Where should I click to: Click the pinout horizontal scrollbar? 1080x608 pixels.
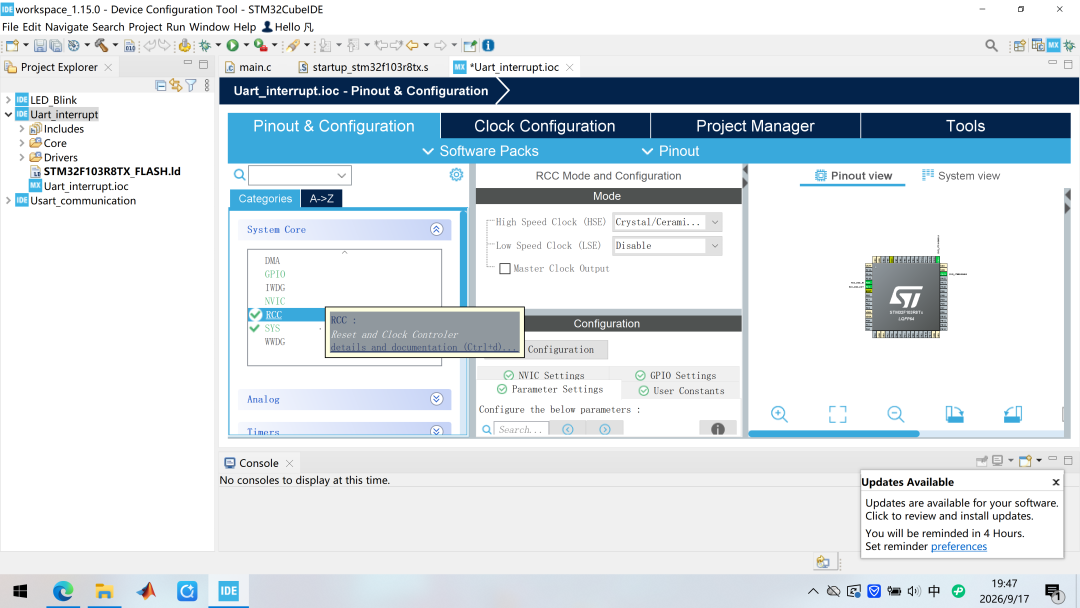coord(834,434)
